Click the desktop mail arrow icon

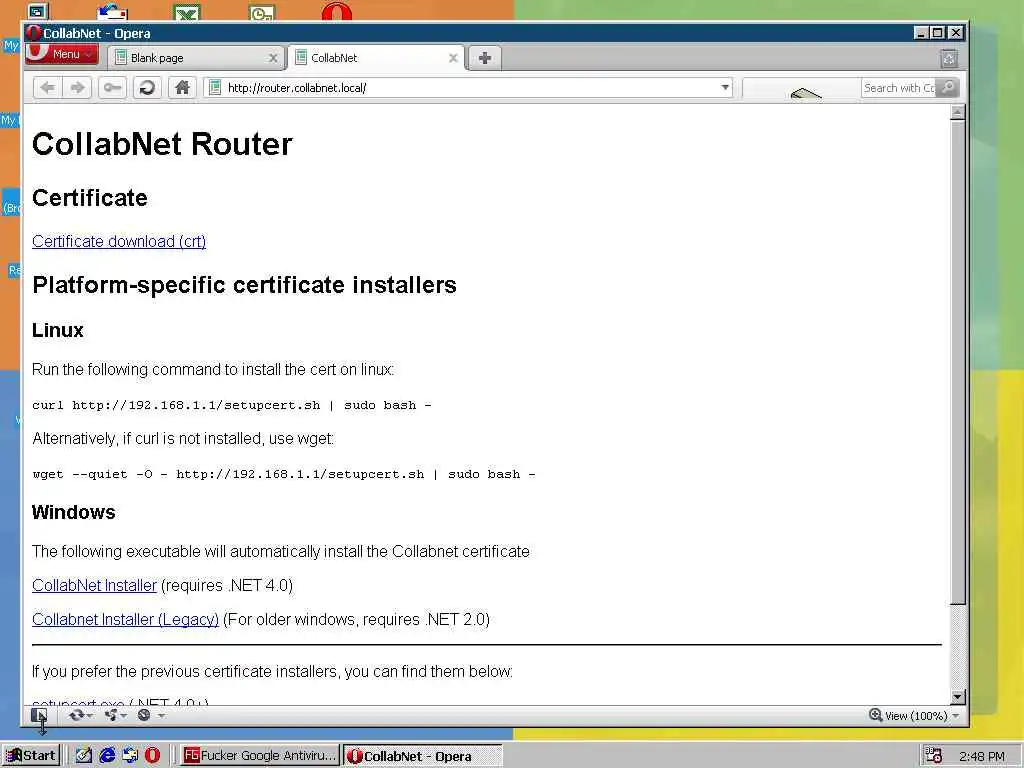(112, 12)
